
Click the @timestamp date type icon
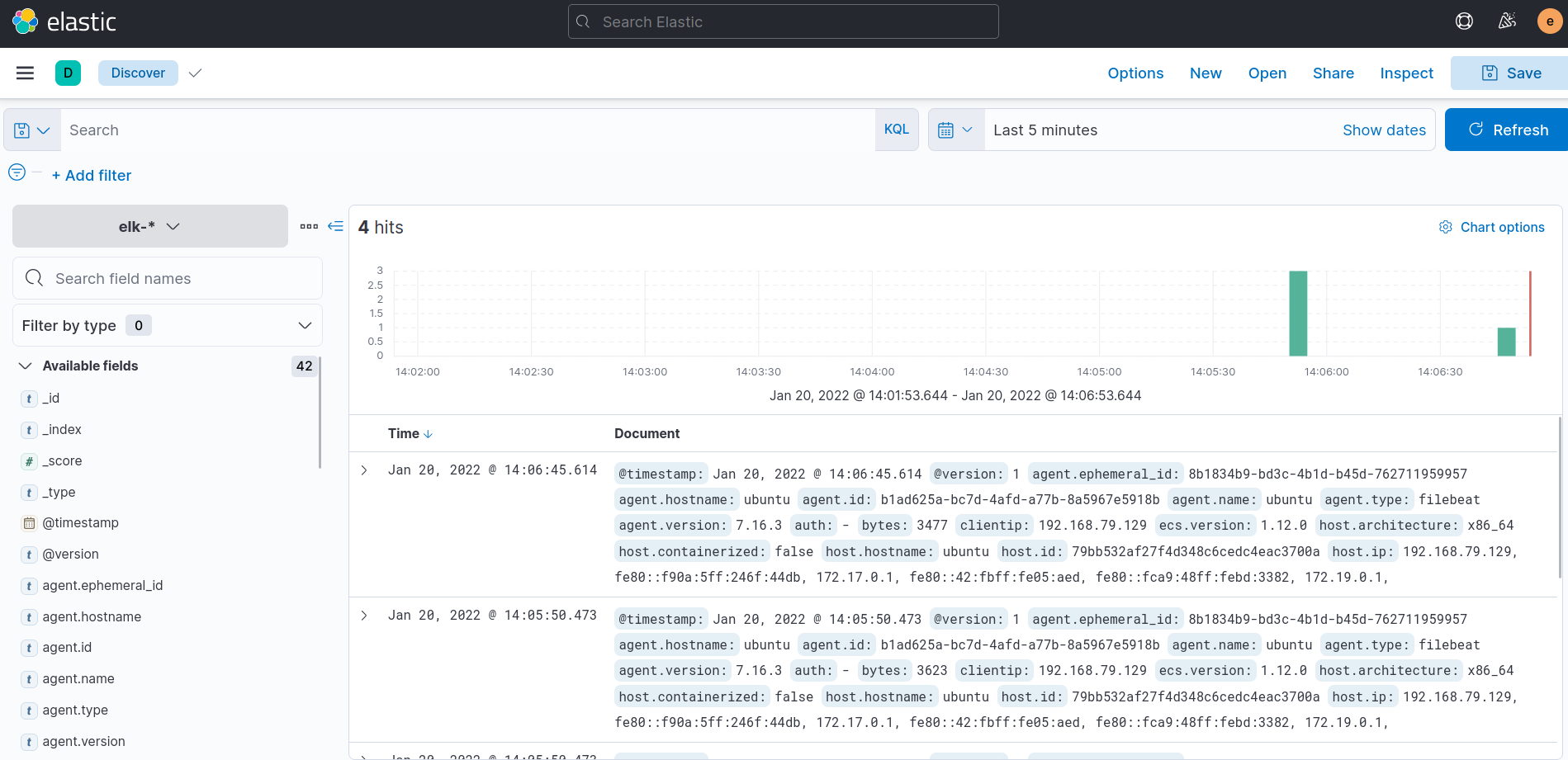[x=29, y=523]
